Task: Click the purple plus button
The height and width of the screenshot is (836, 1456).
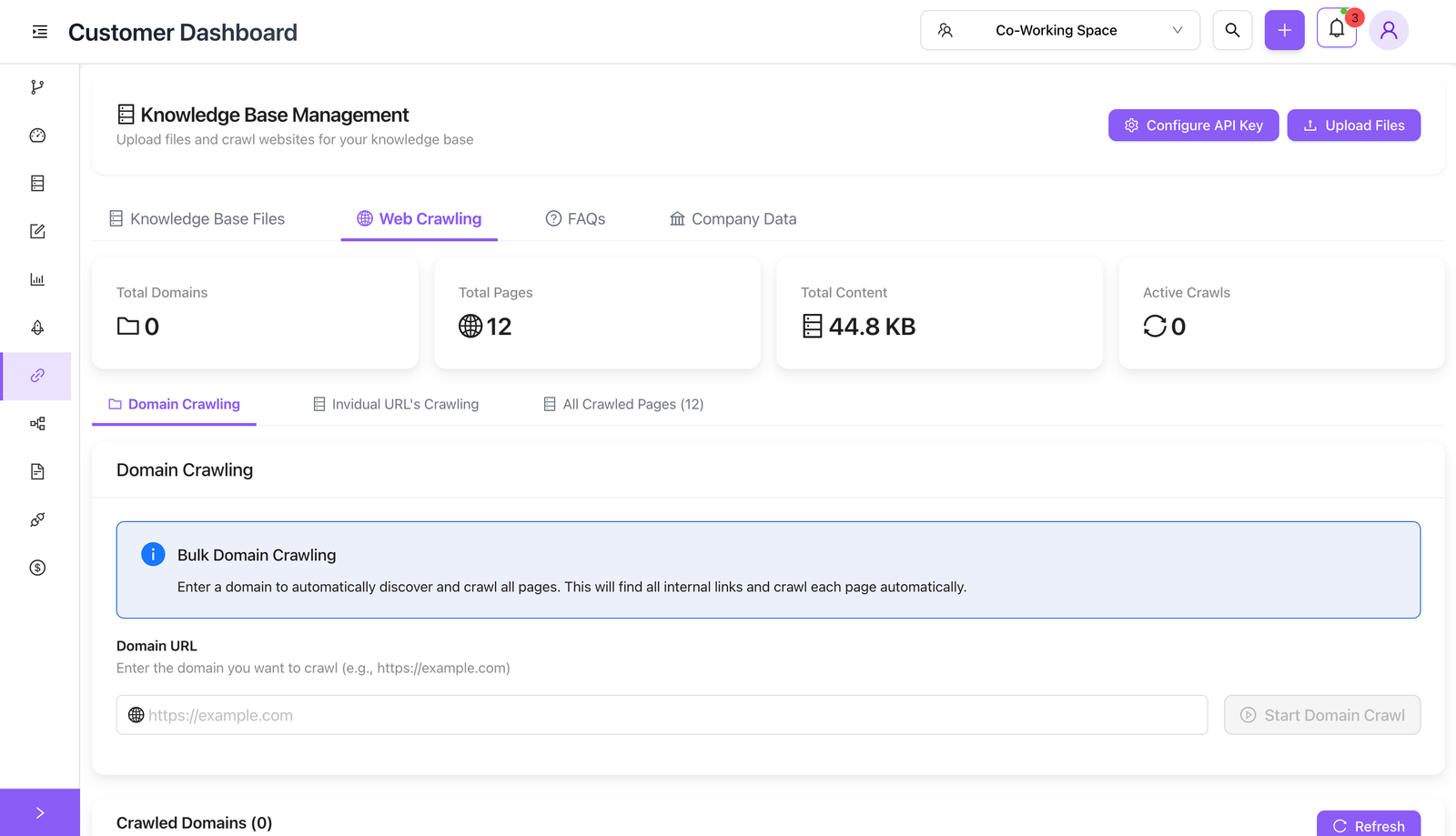Action: click(x=1284, y=30)
